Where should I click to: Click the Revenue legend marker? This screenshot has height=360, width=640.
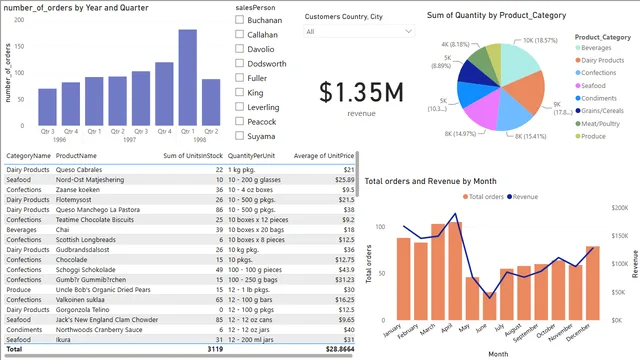(x=509, y=197)
